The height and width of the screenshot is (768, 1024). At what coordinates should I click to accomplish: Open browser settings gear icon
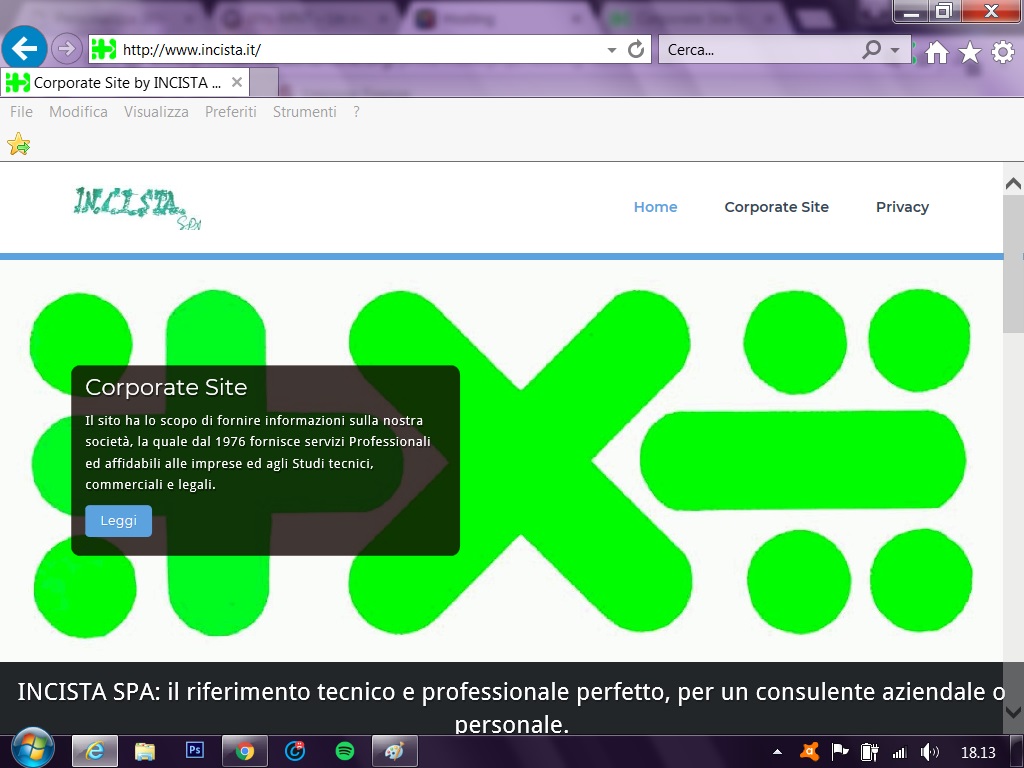coord(1003,52)
